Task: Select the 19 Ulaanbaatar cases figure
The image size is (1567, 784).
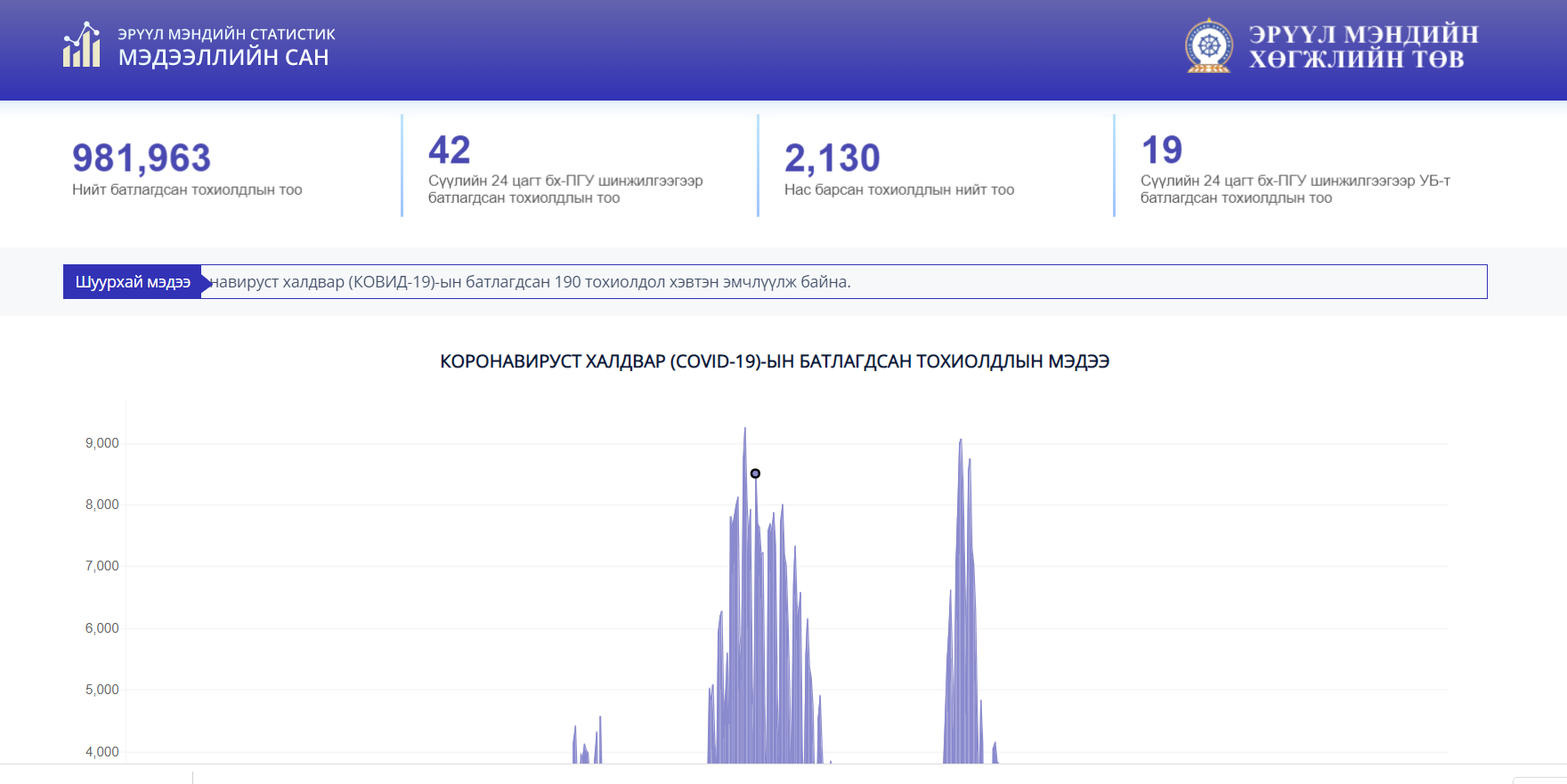Action: (x=1161, y=150)
